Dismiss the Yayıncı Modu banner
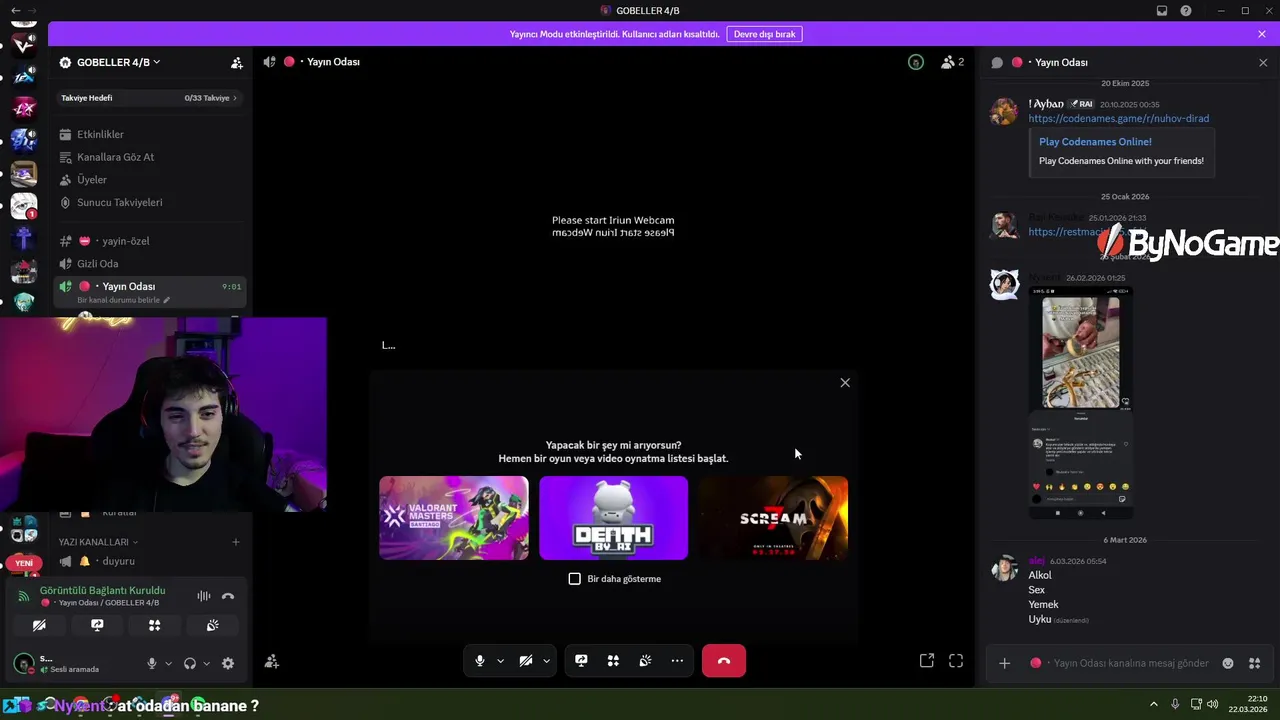The width and height of the screenshot is (1280, 720). coord(1262,34)
